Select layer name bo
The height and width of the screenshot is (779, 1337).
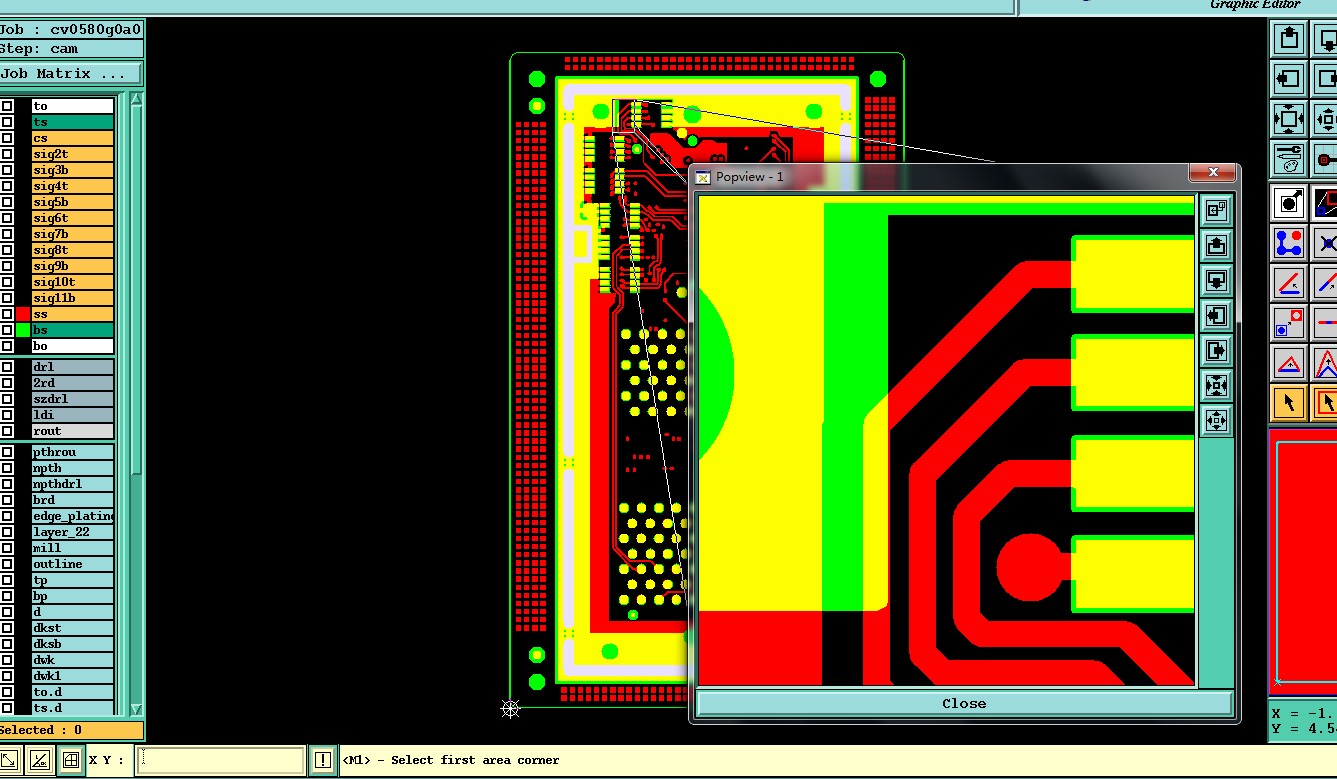[72, 346]
